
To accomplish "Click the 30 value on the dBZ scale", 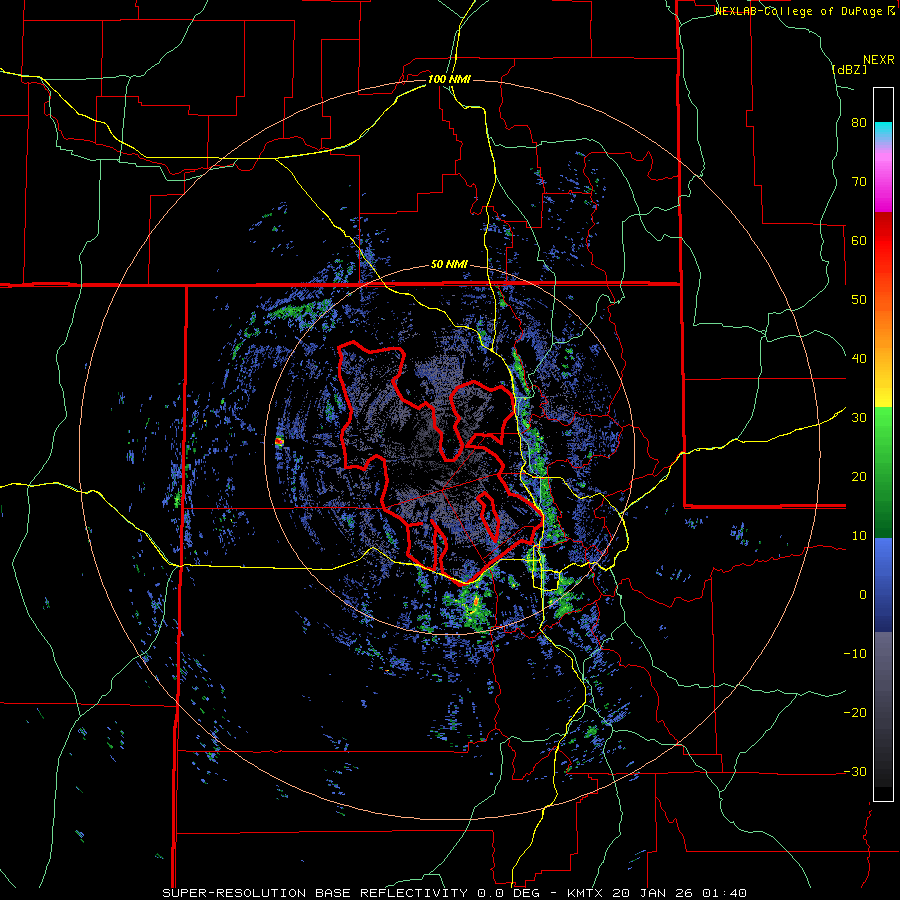I will tap(859, 418).
